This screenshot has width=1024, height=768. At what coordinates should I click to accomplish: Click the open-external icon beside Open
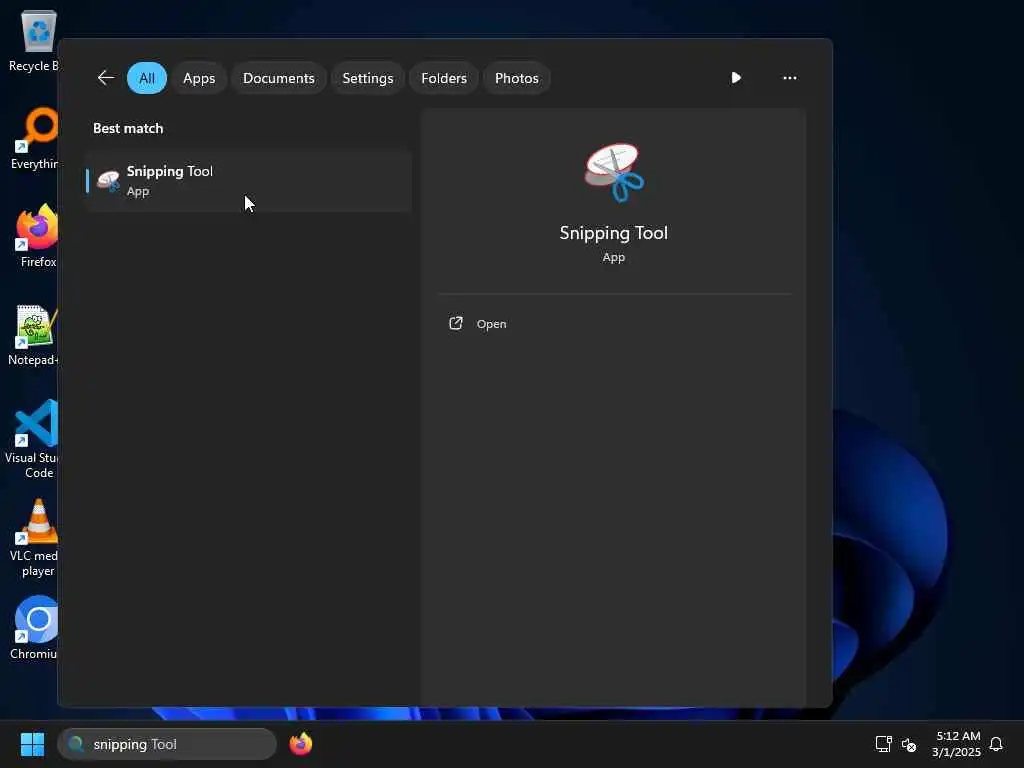click(x=456, y=323)
